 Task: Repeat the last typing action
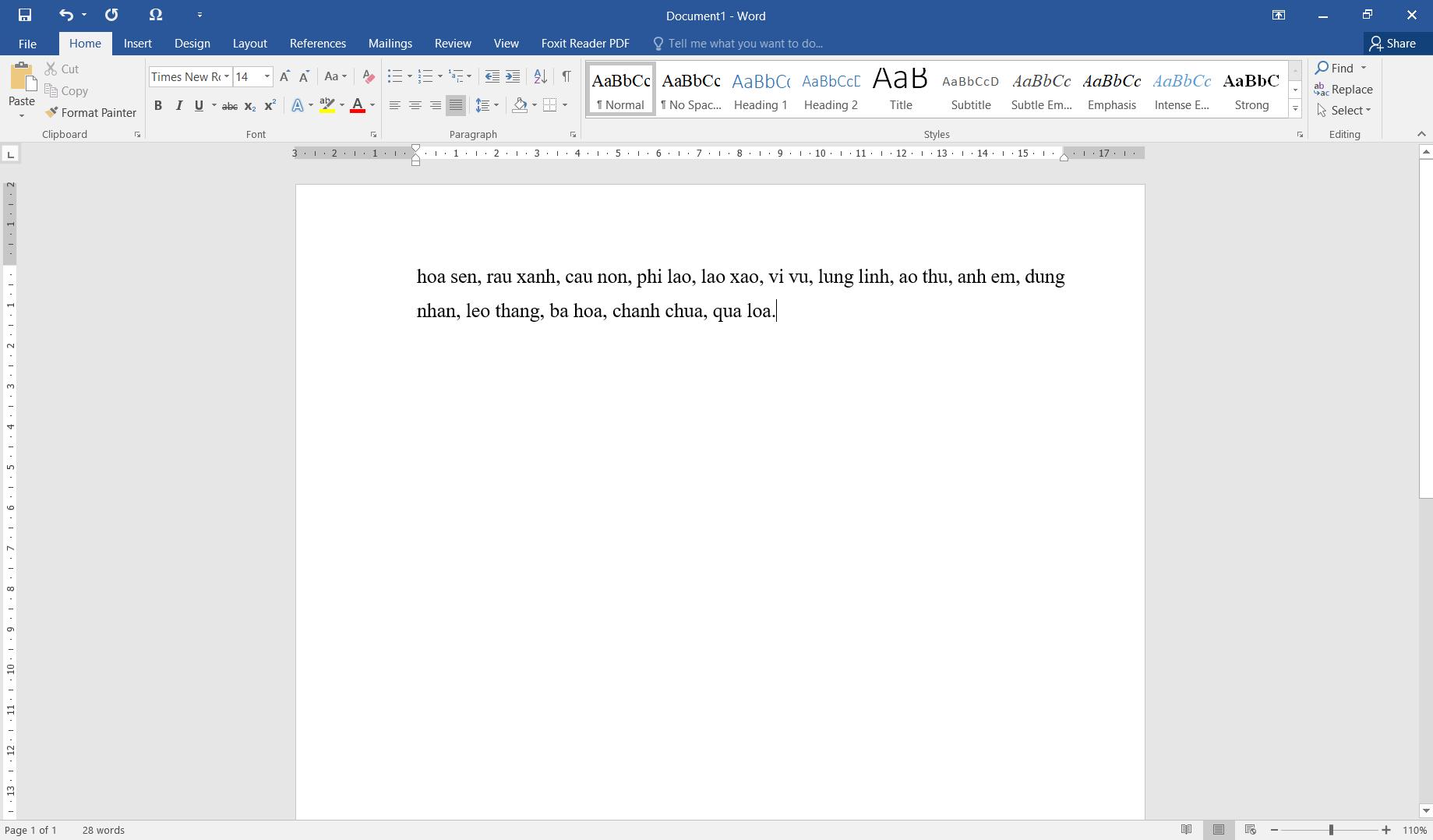click(x=111, y=15)
